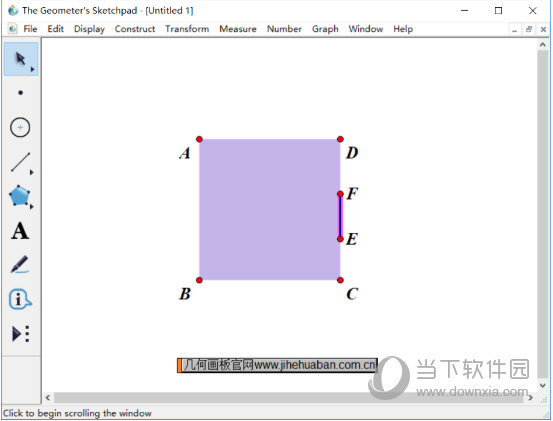
Task: Open the Construct menu
Action: click(135, 29)
